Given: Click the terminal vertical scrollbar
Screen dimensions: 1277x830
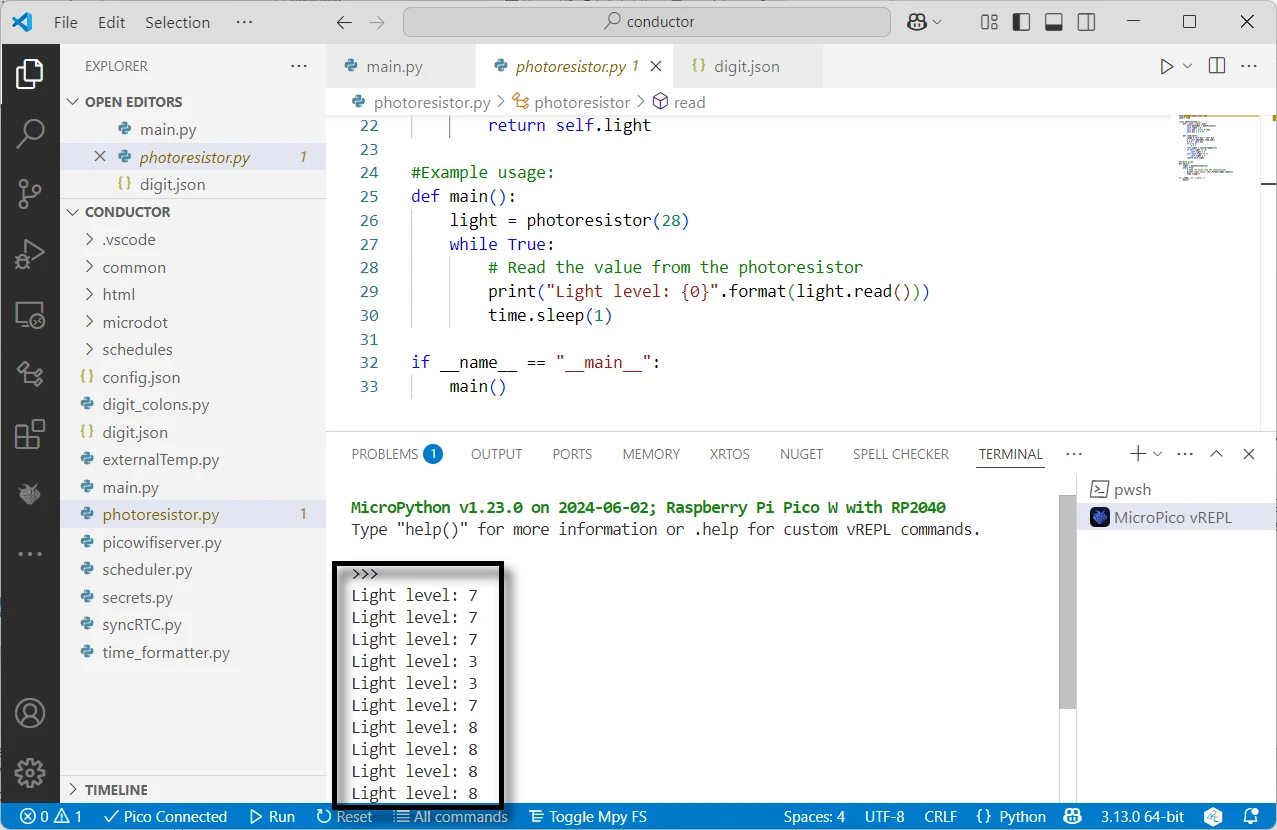Looking at the screenshot, I should point(1068,604).
